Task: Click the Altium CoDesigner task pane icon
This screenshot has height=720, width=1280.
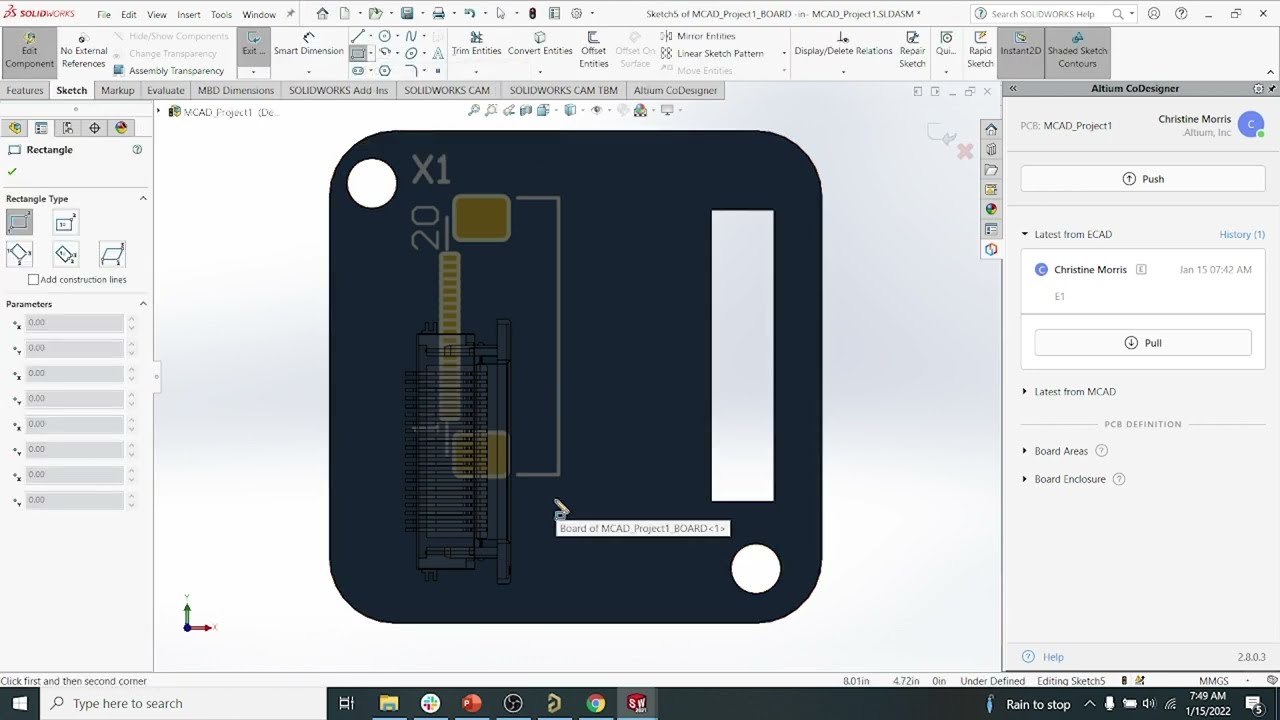Action: pos(991,249)
